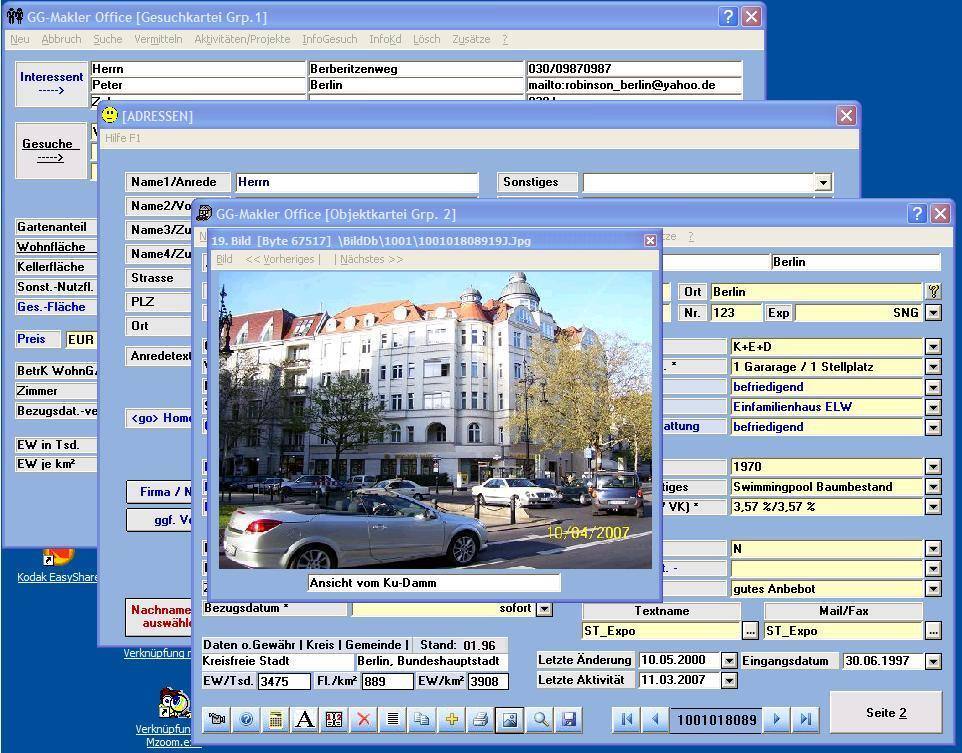
Task: Click the copy records icon
Action: (x=423, y=719)
